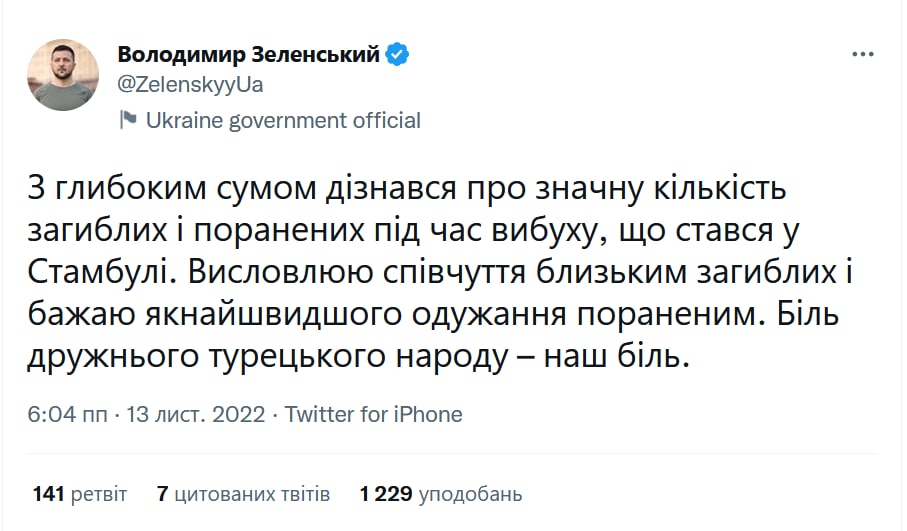The image size is (907, 531).
Task: Go to the @ZelenskyyUa handle
Action: pos(190,85)
